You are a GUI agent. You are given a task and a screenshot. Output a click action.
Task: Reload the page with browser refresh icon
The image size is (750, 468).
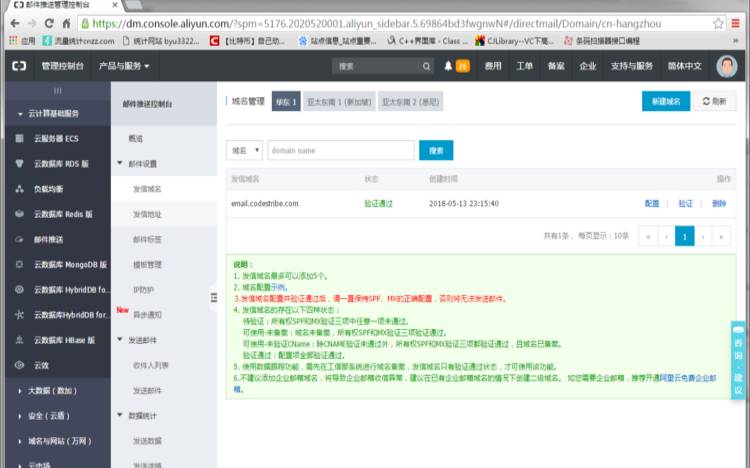click(x=49, y=23)
